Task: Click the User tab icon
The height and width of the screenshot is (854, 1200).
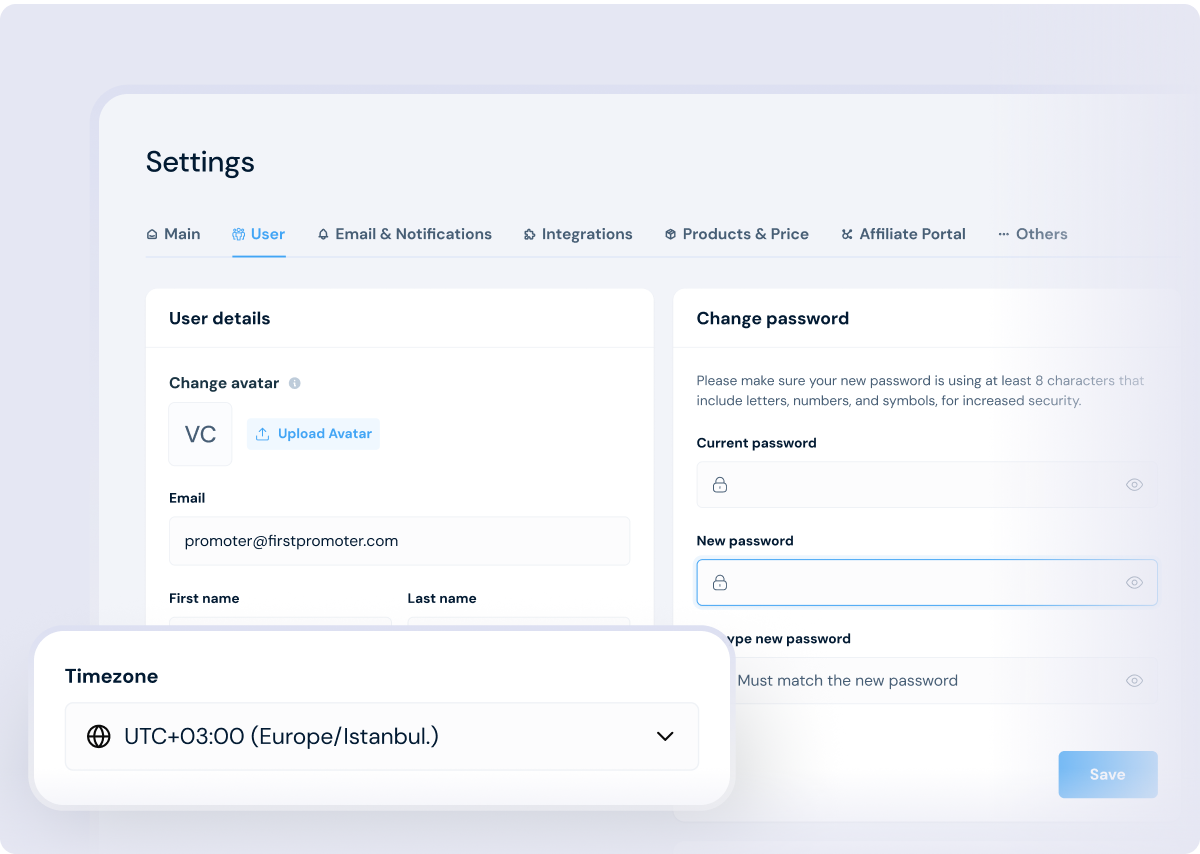Action: tap(238, 235)
